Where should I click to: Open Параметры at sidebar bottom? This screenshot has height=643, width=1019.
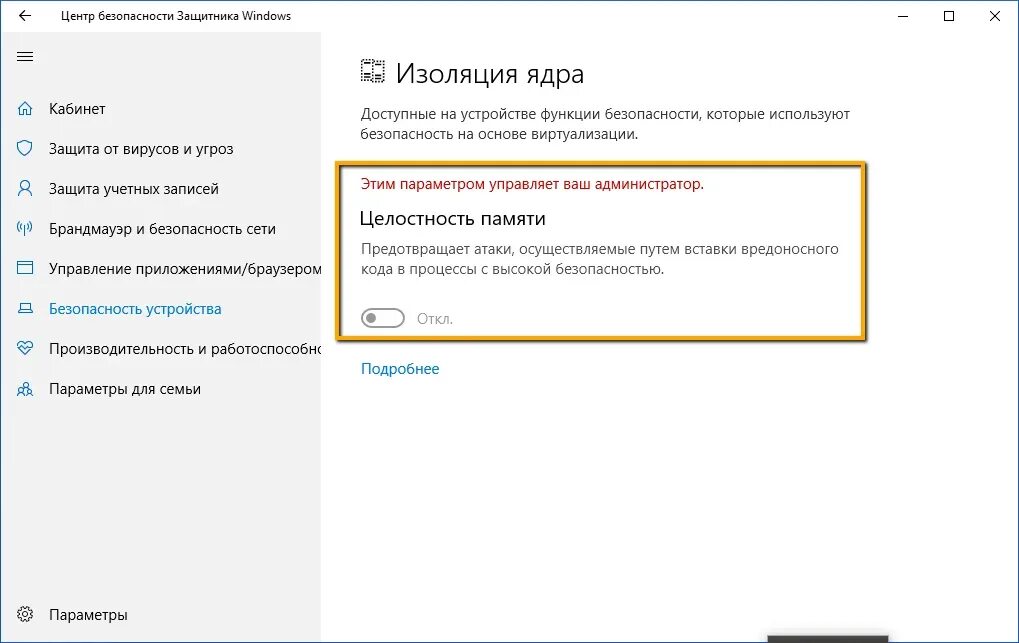click(88, 615)
